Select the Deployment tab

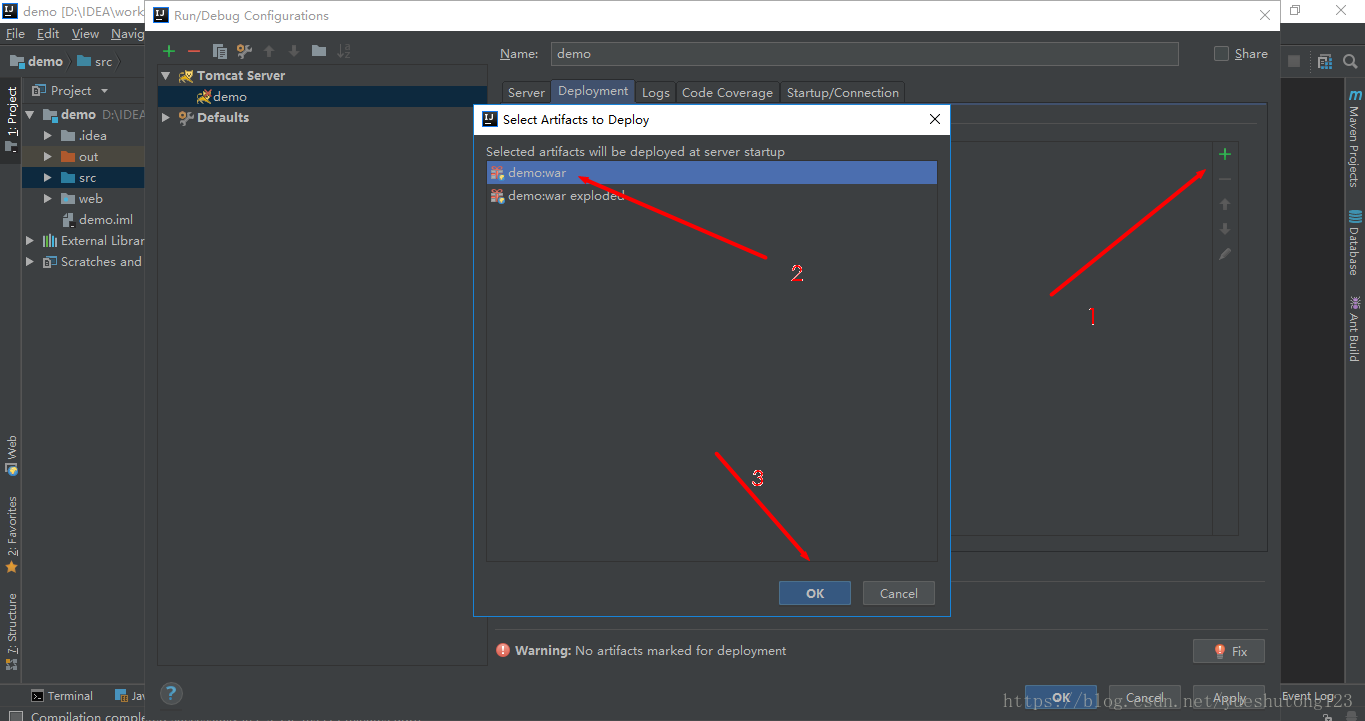[x=593, y=91]
